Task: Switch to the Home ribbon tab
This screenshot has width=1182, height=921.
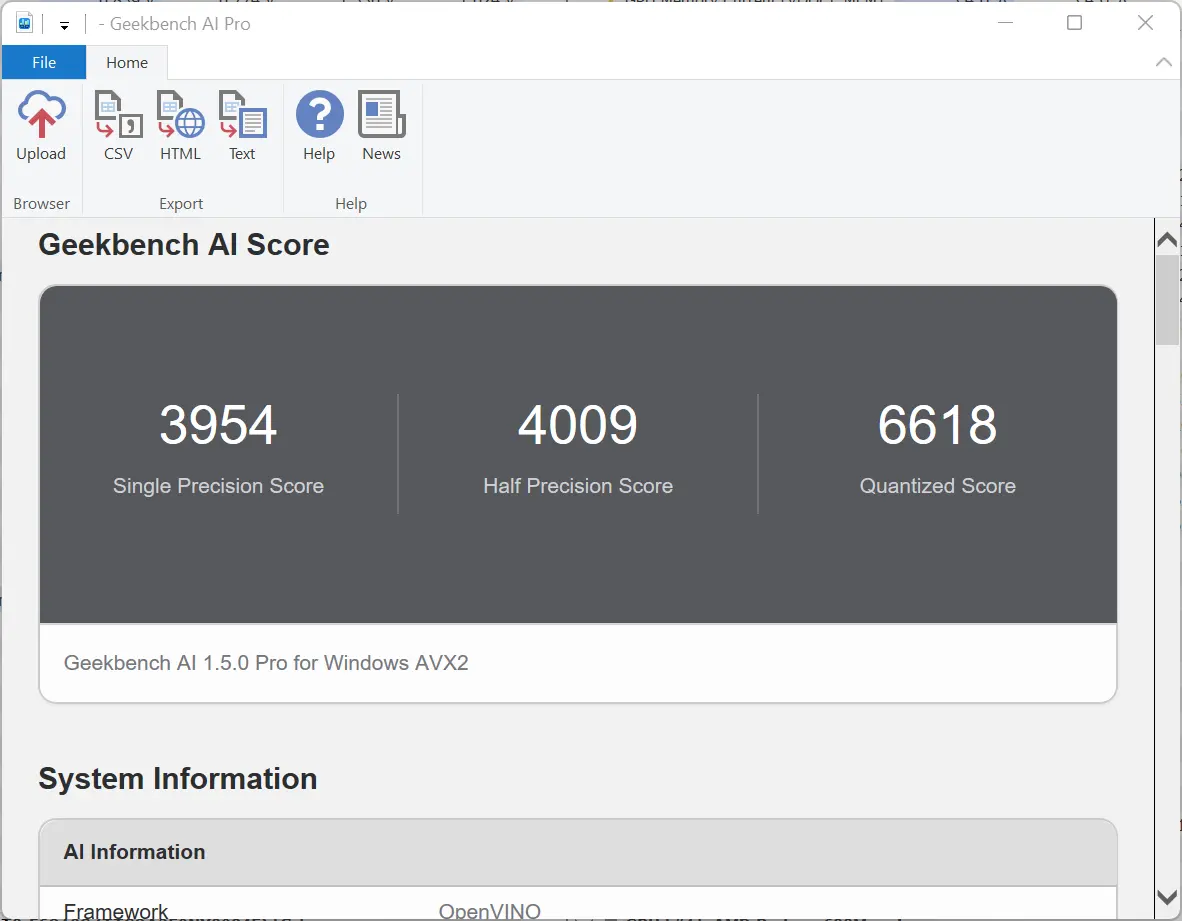Action: 127,62
